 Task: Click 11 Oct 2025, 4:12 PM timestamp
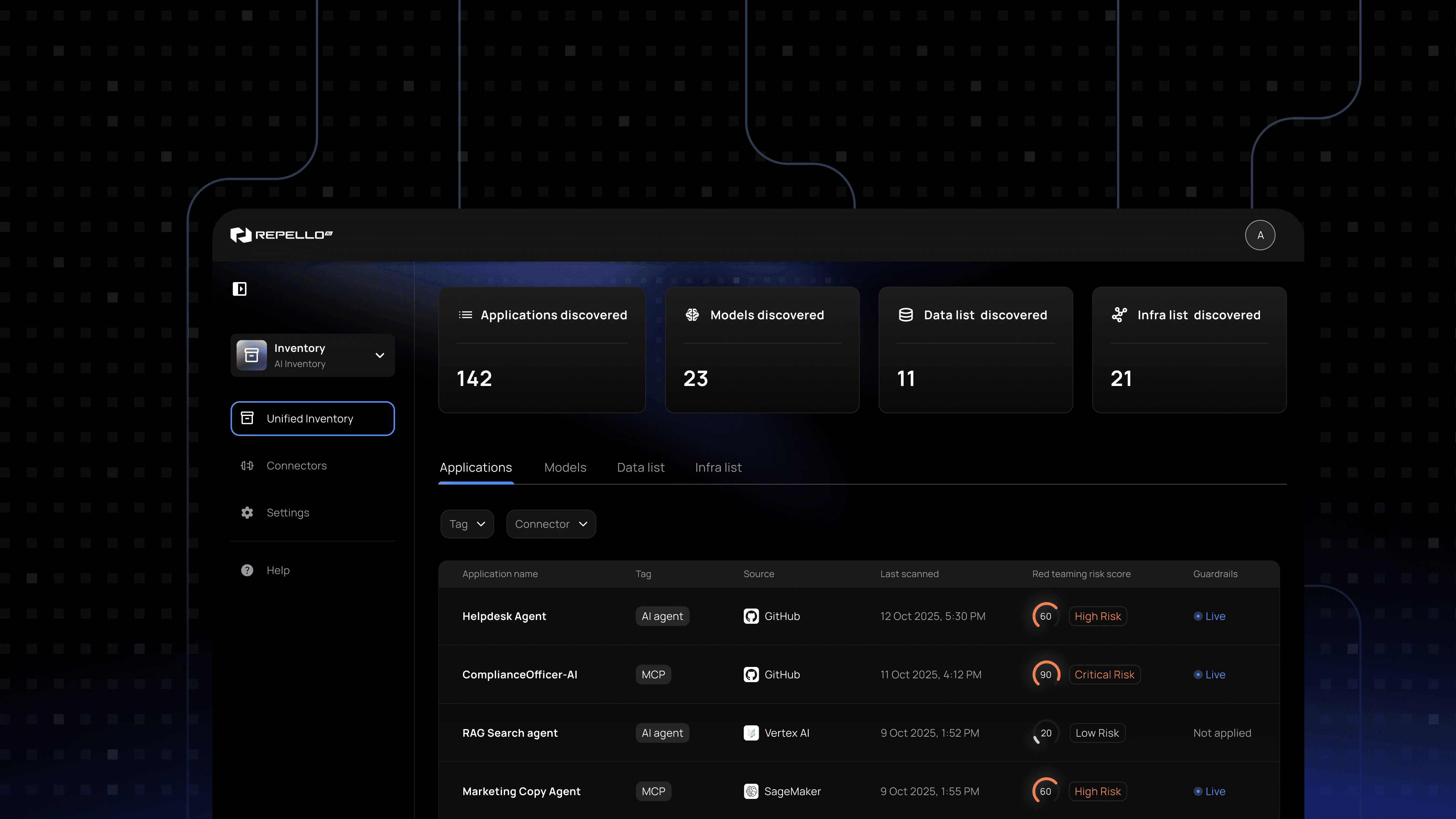[x=931, y=675]
